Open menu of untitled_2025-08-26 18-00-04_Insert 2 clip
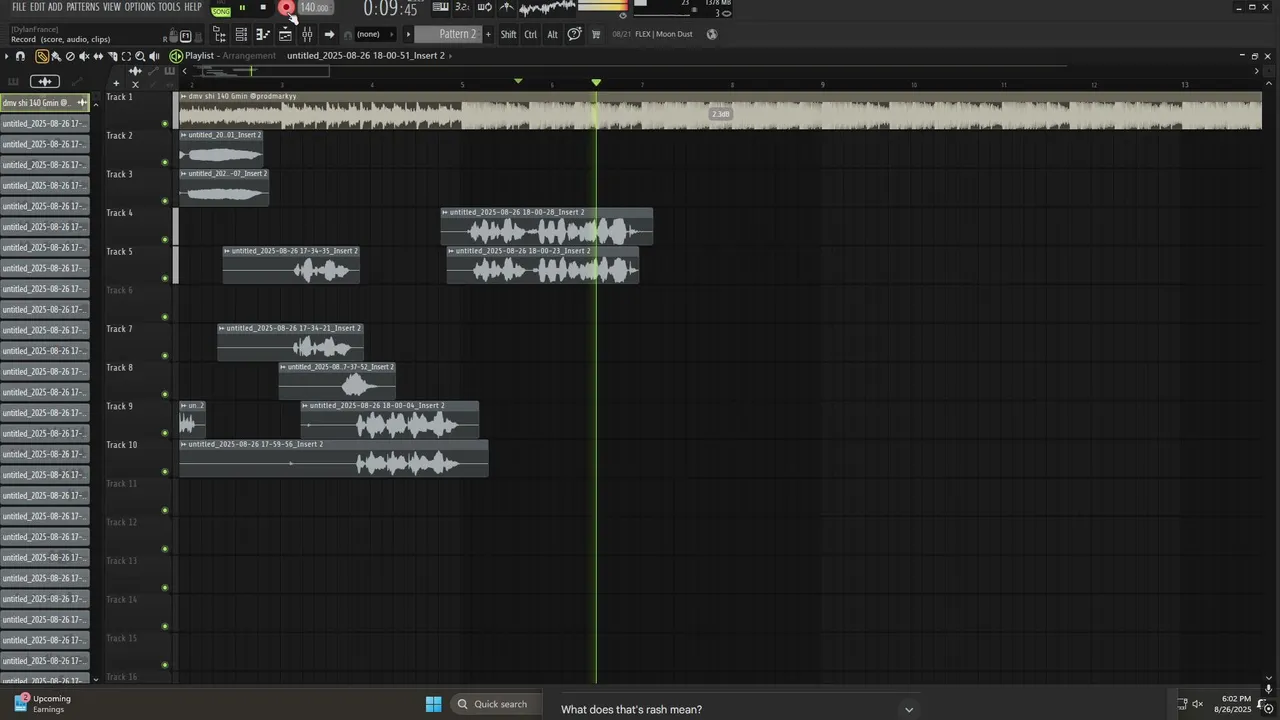1280x720 pixels. point(305,405)
